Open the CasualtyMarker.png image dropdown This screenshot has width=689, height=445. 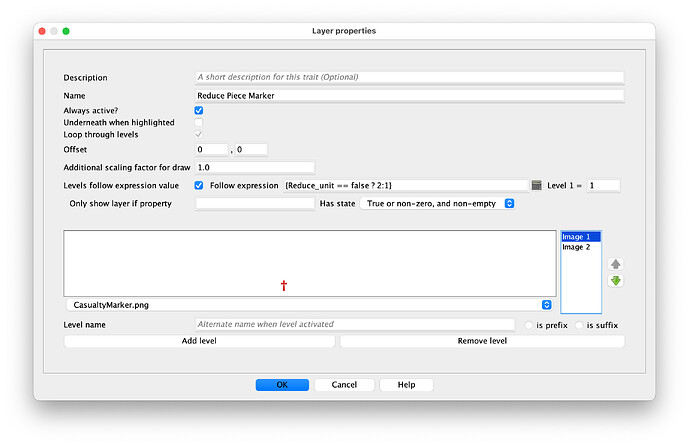[x=309, y=304]
